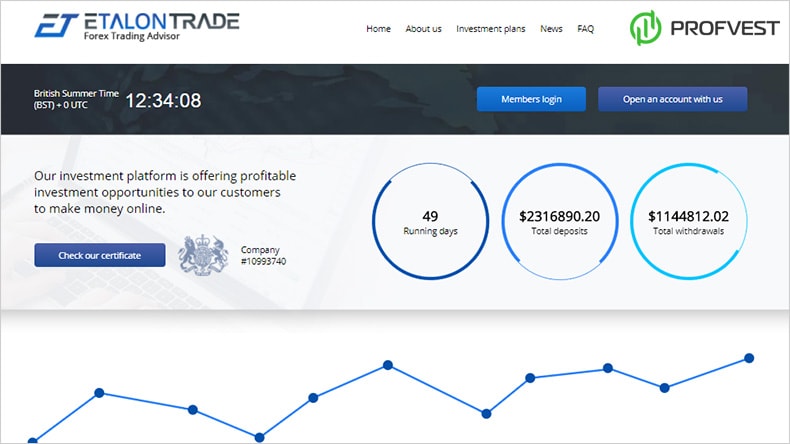Click Company #10993740 text

(263, 256)
